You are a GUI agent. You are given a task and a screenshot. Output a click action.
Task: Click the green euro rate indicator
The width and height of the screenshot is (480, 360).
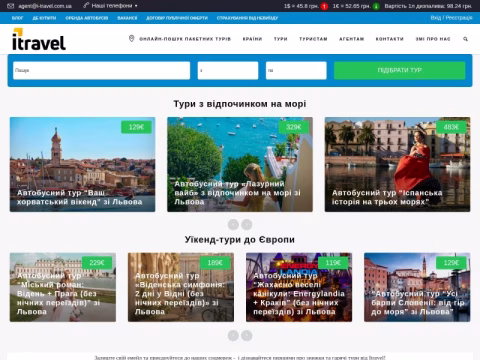tap(376, 6)
